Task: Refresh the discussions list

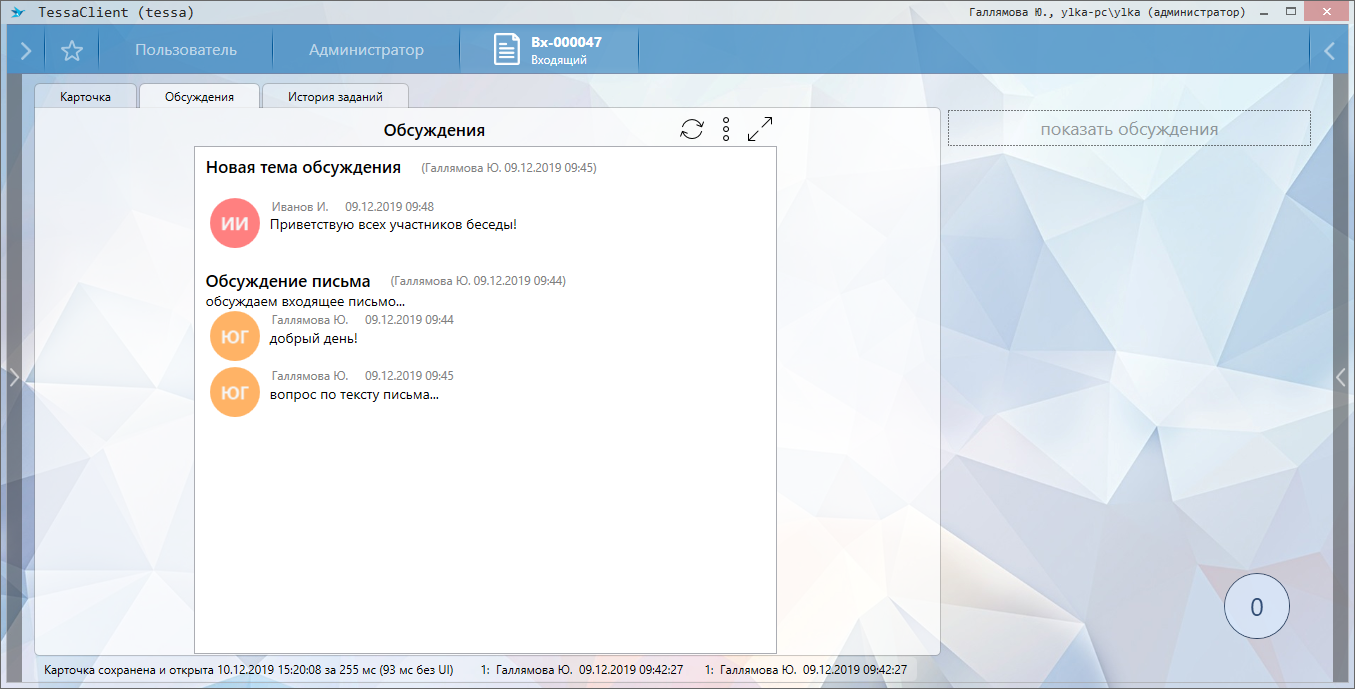Action: coord(692,129)
